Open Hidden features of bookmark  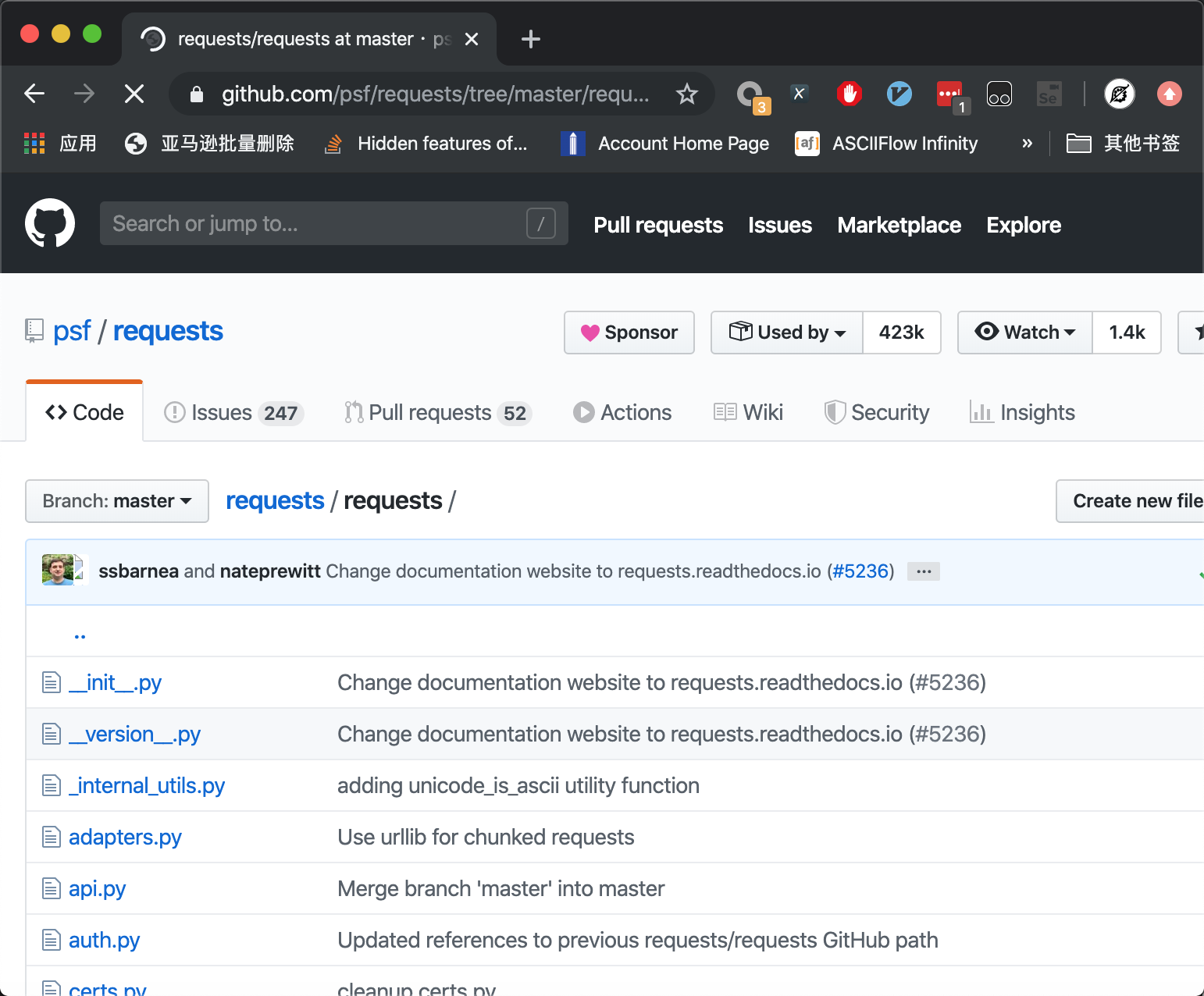point(426,144)
